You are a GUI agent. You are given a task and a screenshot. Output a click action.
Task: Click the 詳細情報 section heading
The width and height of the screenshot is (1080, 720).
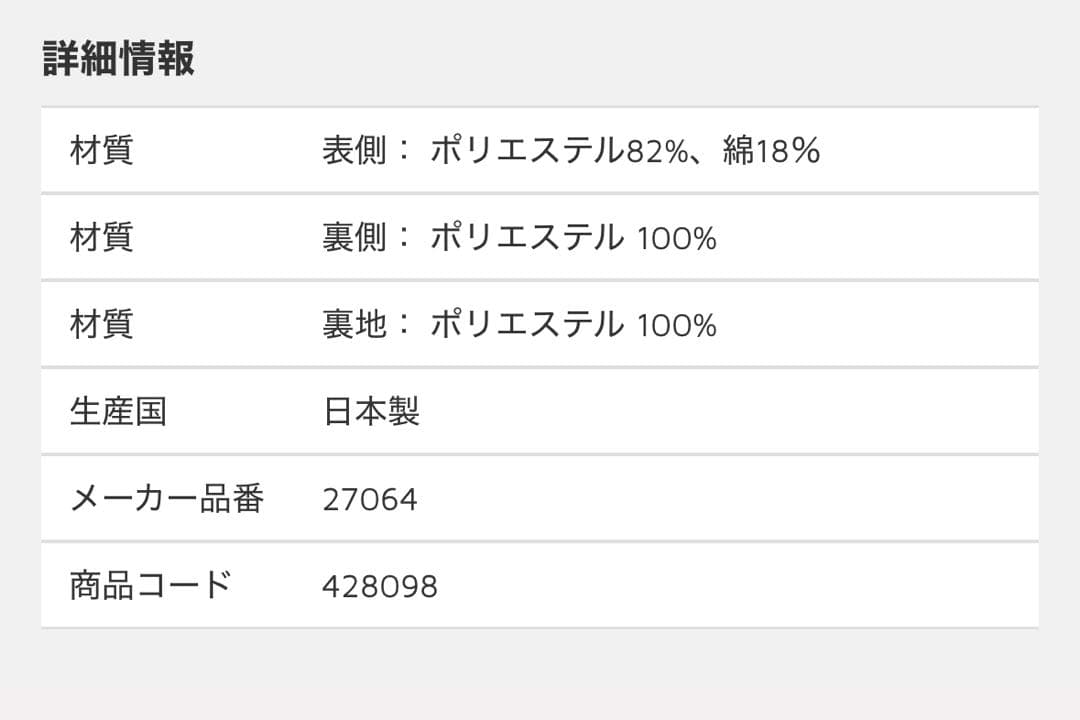(118, 60)
